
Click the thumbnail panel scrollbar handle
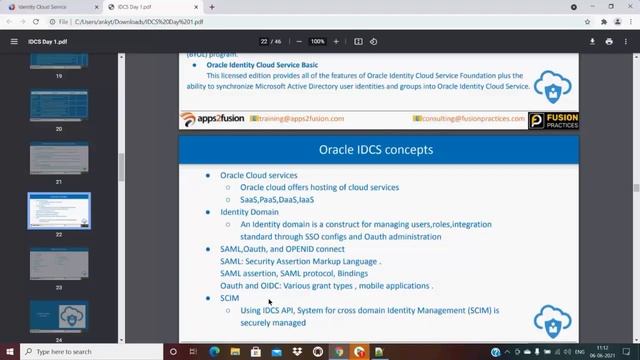pos(121,167)
